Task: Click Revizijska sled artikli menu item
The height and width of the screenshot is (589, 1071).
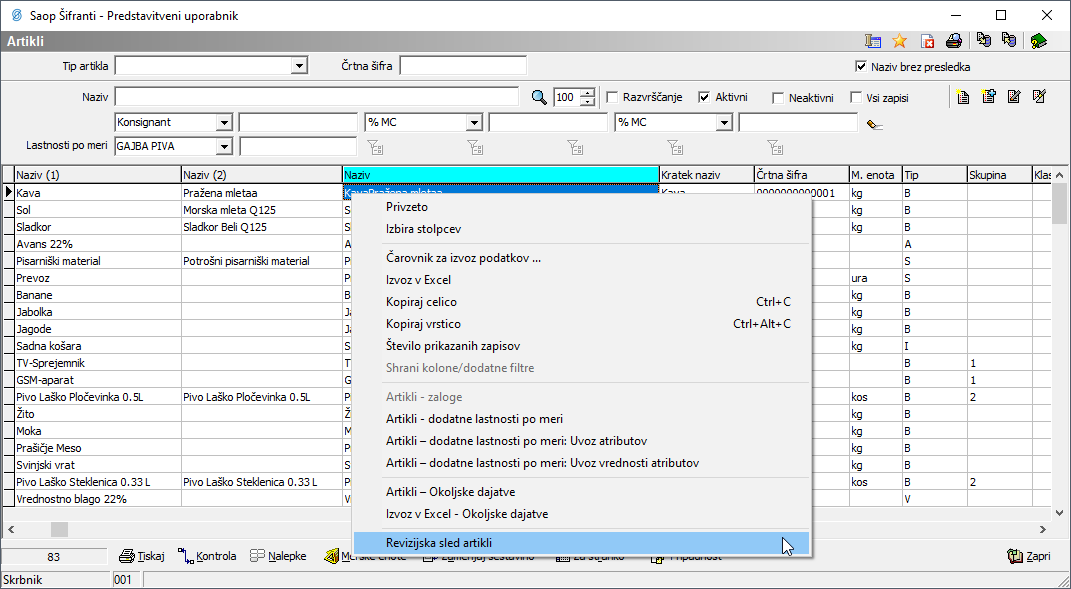Action: 581,543
